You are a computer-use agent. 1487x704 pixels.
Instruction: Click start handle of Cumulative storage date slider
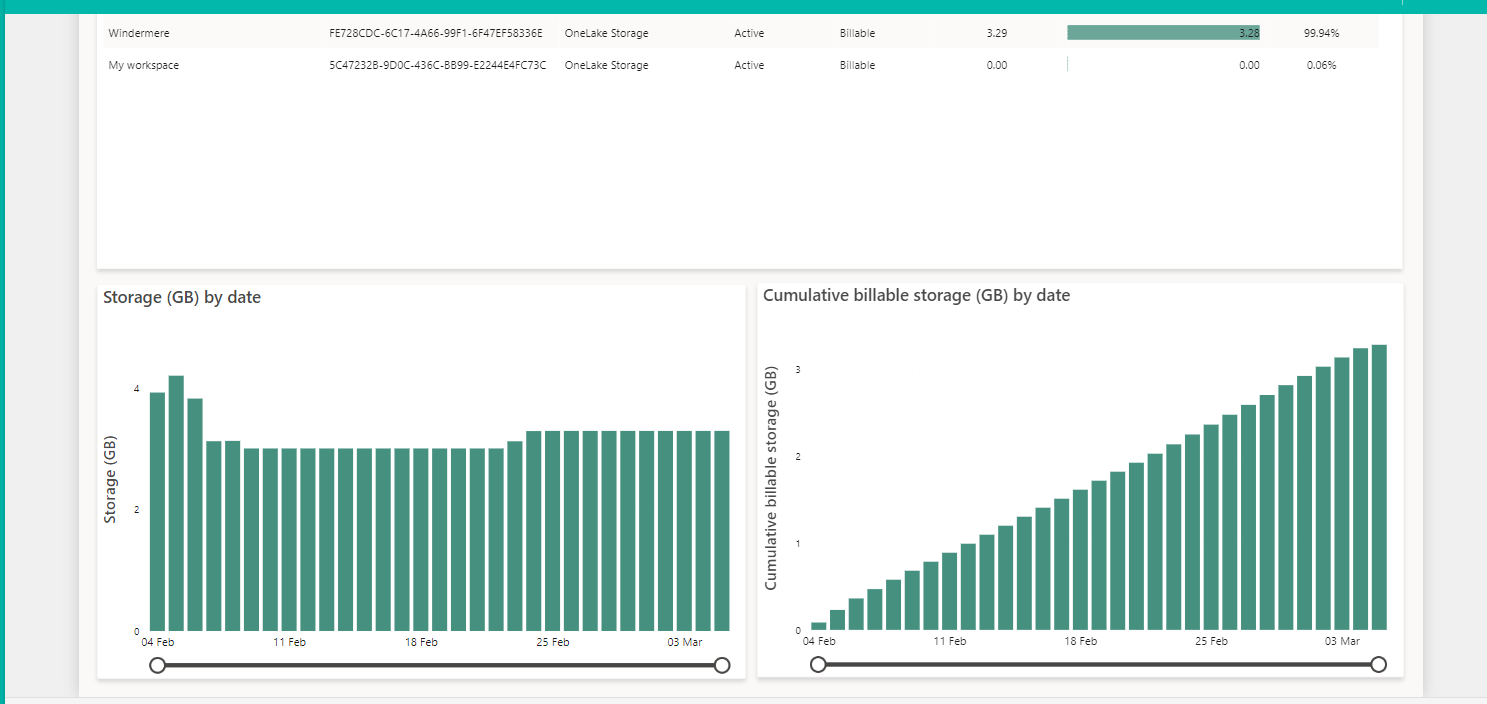tap(818, 664)
